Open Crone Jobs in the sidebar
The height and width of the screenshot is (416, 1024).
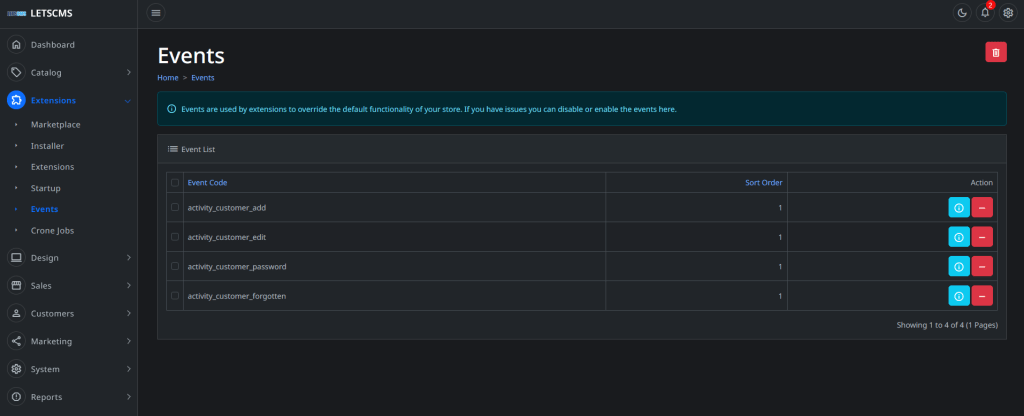pyautogui.click(x=52, y=230)
